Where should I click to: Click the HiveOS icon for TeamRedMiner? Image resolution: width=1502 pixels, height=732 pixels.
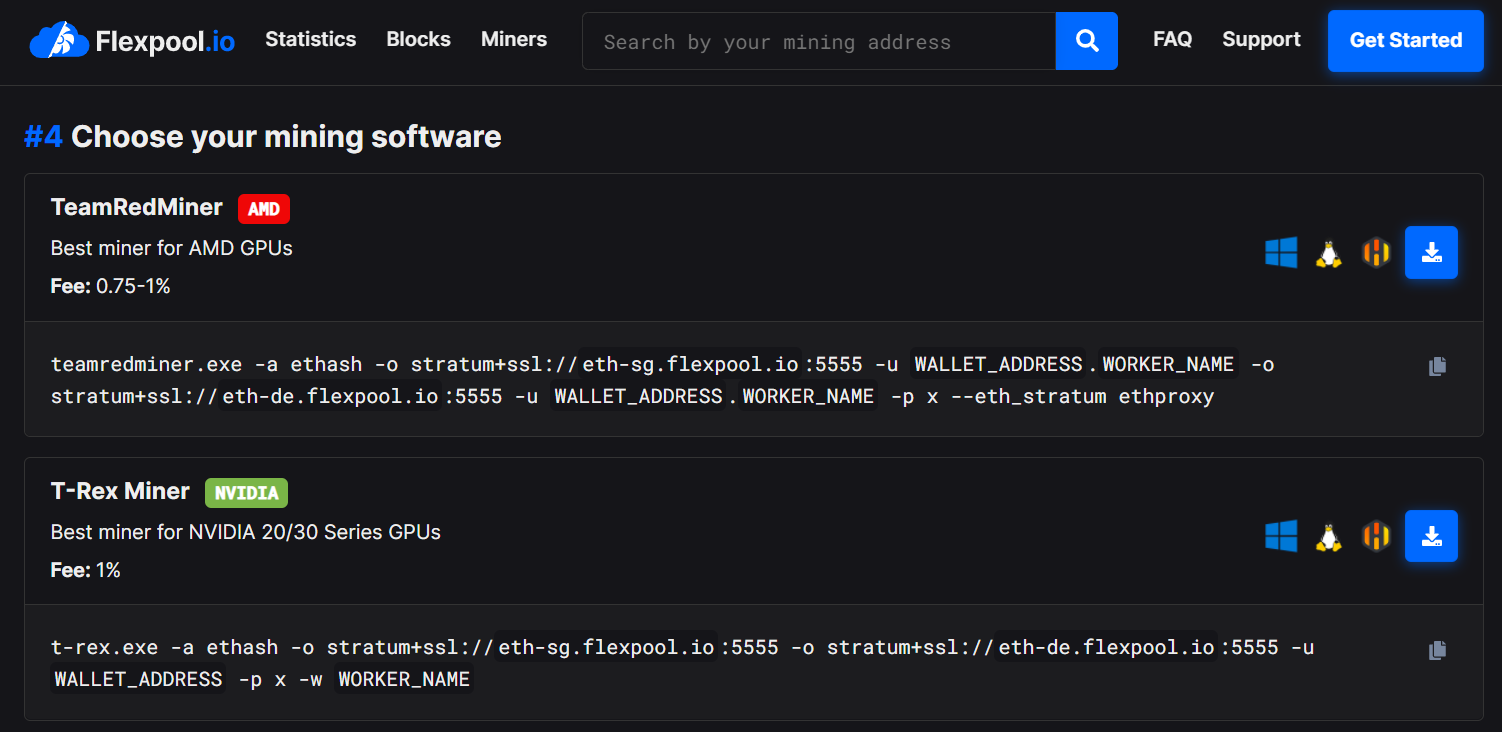[x=1376, y=253]
